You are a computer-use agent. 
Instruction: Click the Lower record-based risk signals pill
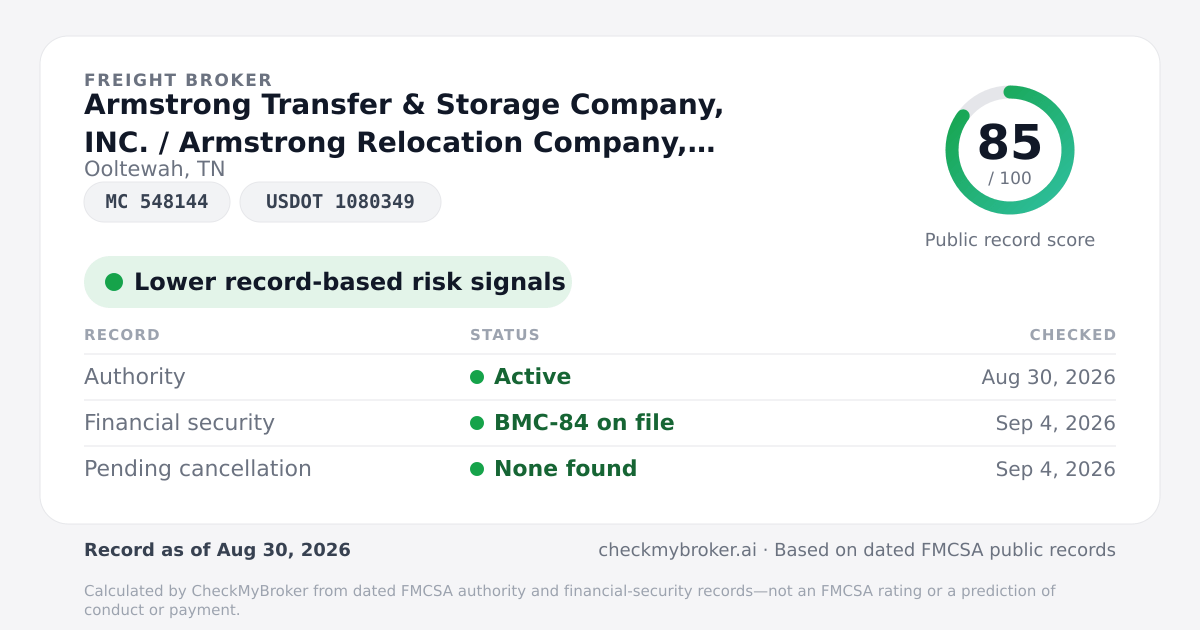pos(328,282)
